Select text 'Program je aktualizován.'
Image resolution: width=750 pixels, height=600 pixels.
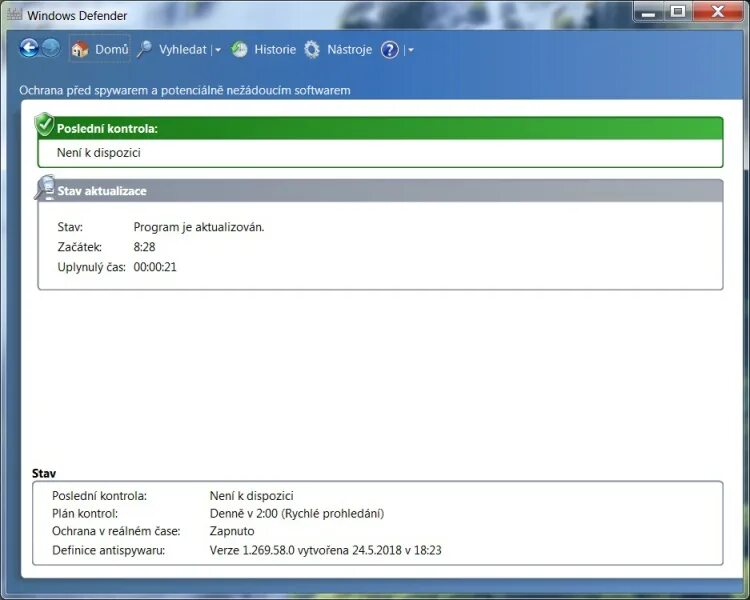coord(199,227)
